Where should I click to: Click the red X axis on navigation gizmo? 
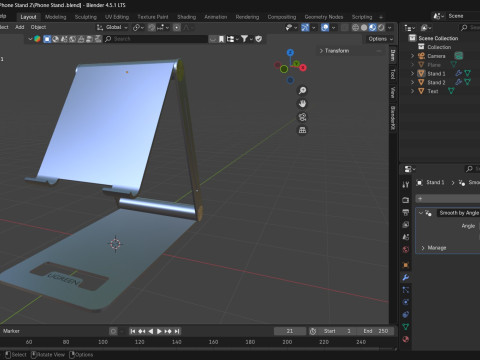point(303,68)
